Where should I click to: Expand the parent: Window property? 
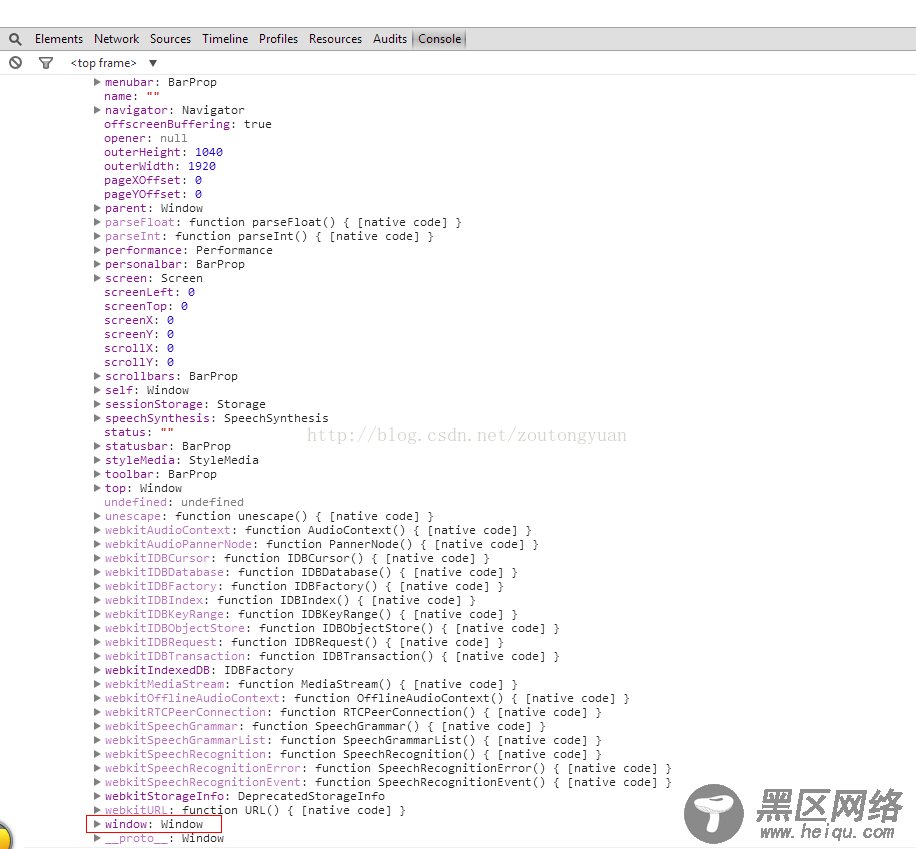pyautogui.click(x=97, y=208)
